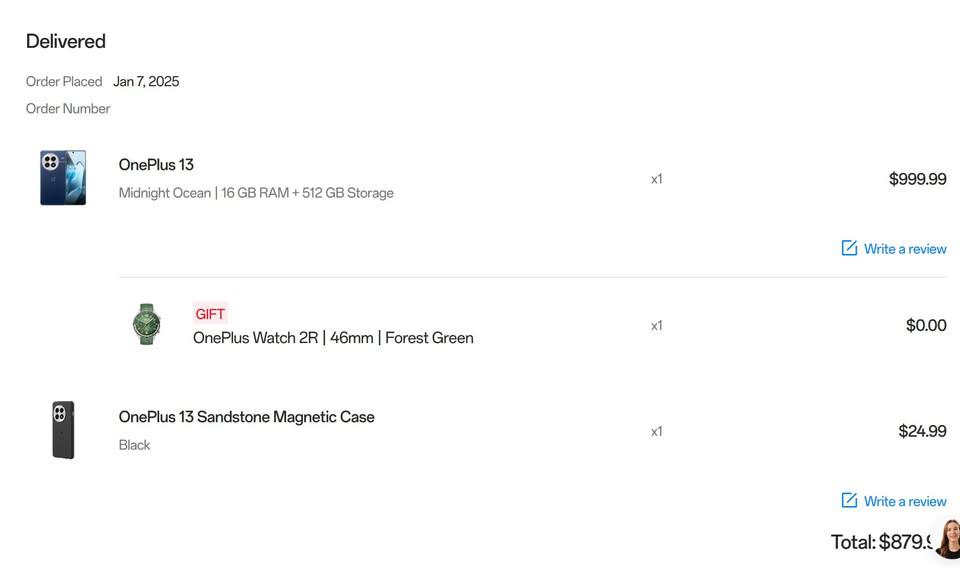Viewport: 960px width, 567px height.
Task: Click the Delivered status heading
Action: [x=66, y=41]
